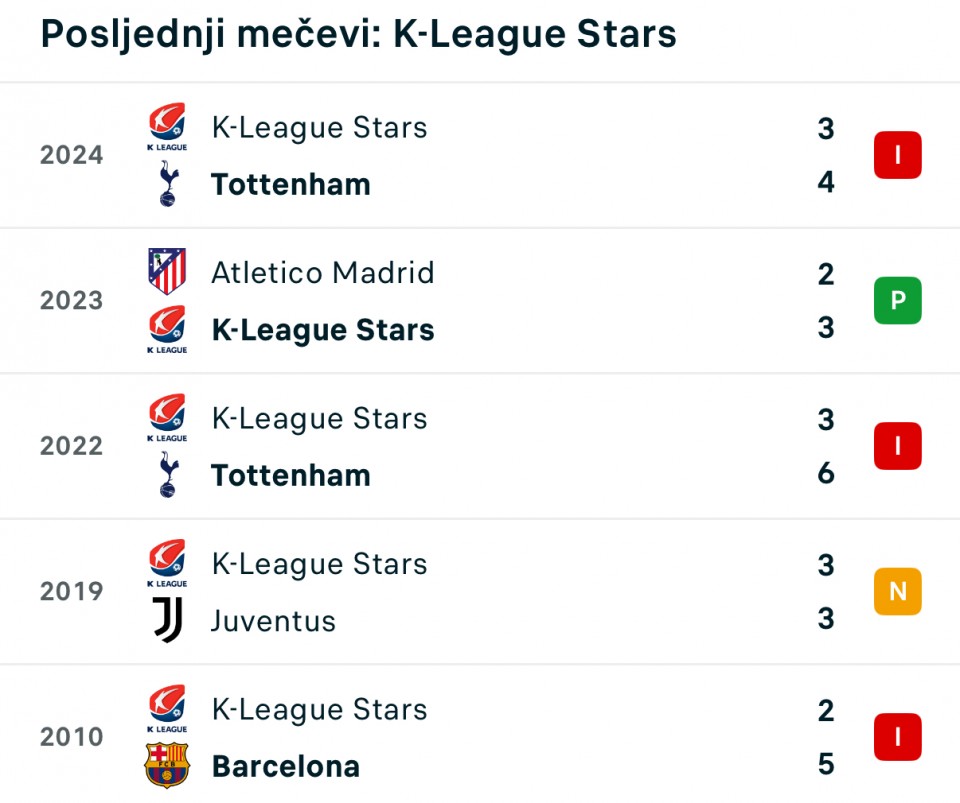
Task: Click the green P result badge
Action: click(x=898, y=300)
